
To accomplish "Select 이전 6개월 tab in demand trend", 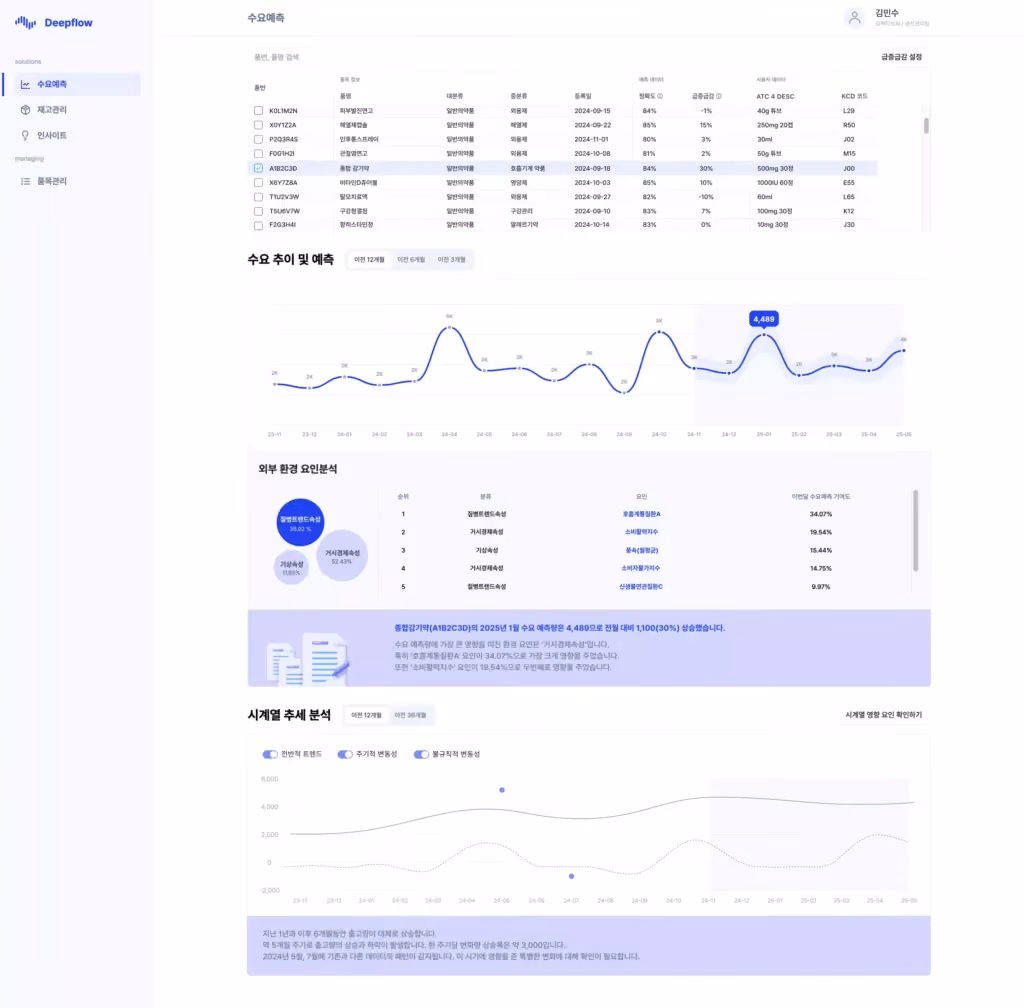I will pyautogui.click(x=411, y=260).
